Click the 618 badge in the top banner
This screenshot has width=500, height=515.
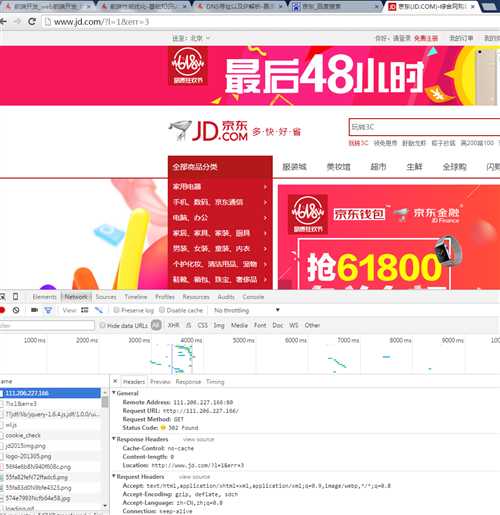point(188,66)
